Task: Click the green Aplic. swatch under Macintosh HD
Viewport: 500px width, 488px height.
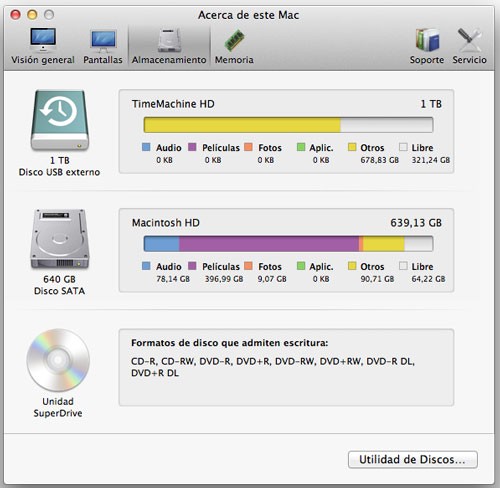Action: click(301, 266)
